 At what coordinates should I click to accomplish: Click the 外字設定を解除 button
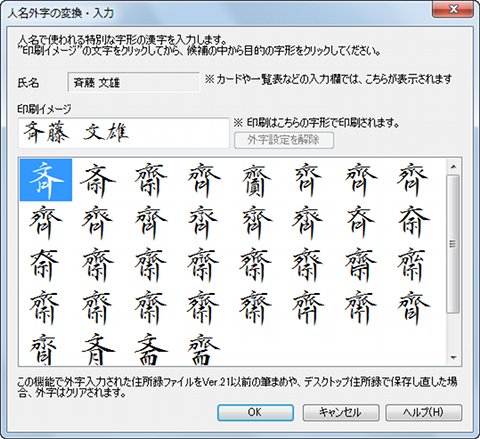[x=284, y=140]
